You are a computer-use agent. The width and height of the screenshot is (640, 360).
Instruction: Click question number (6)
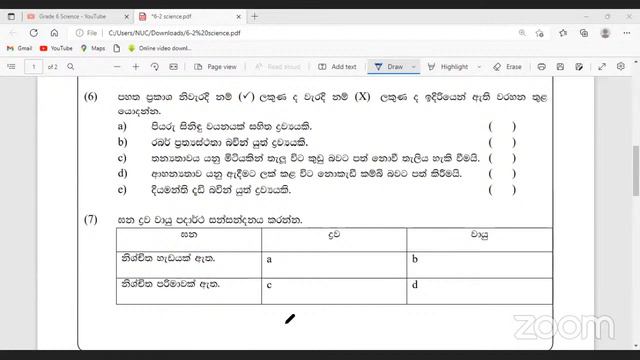tap(91, 97)
